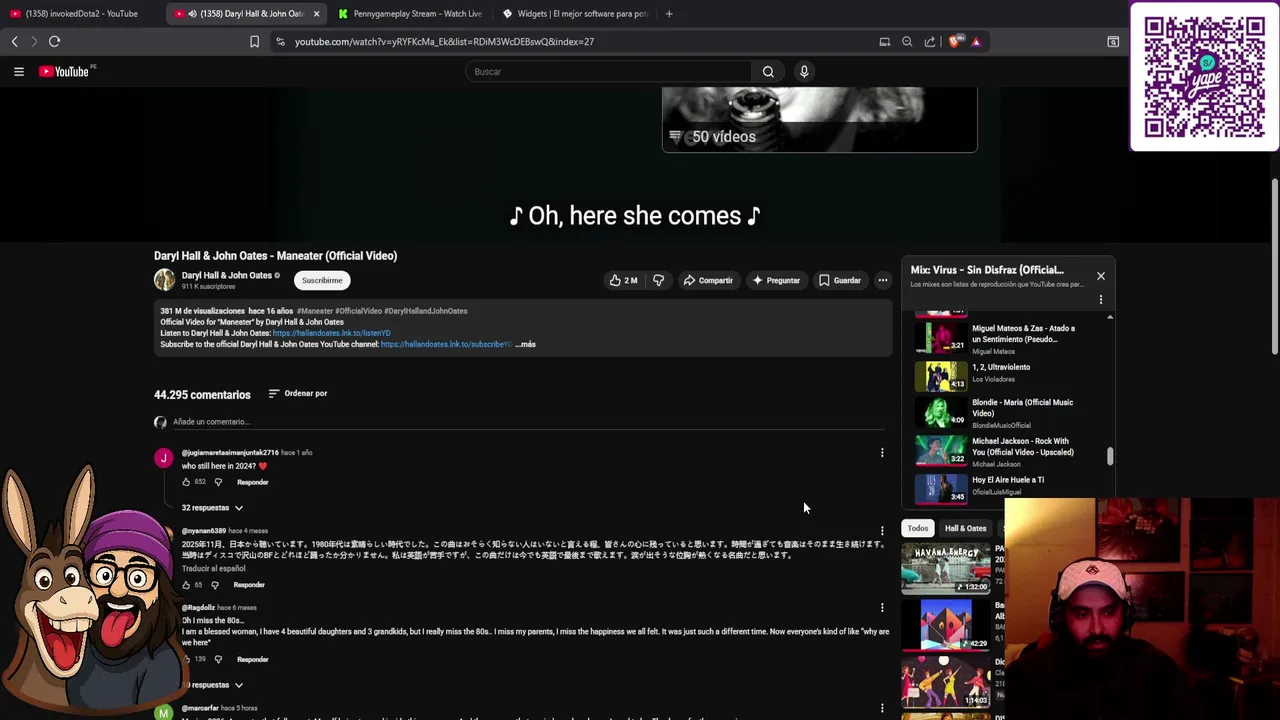Viewport: 1280px width, 720px height.
Task: Select the Todos filter chip
Action: (x=918, y=528)
